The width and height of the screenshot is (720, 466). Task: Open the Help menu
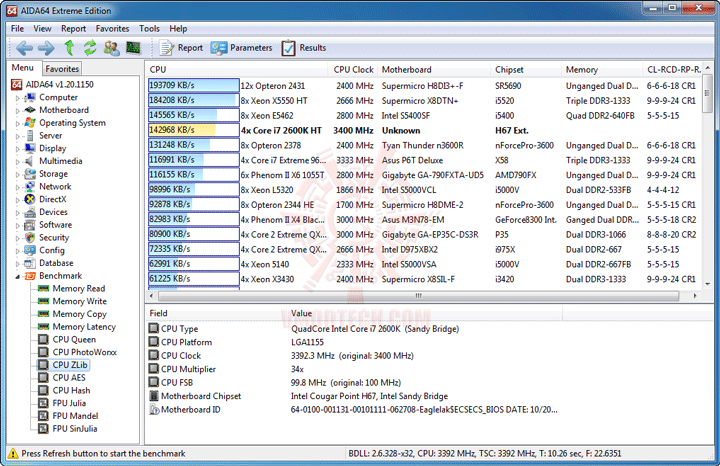pyautogui.click(x=178, y=28)
